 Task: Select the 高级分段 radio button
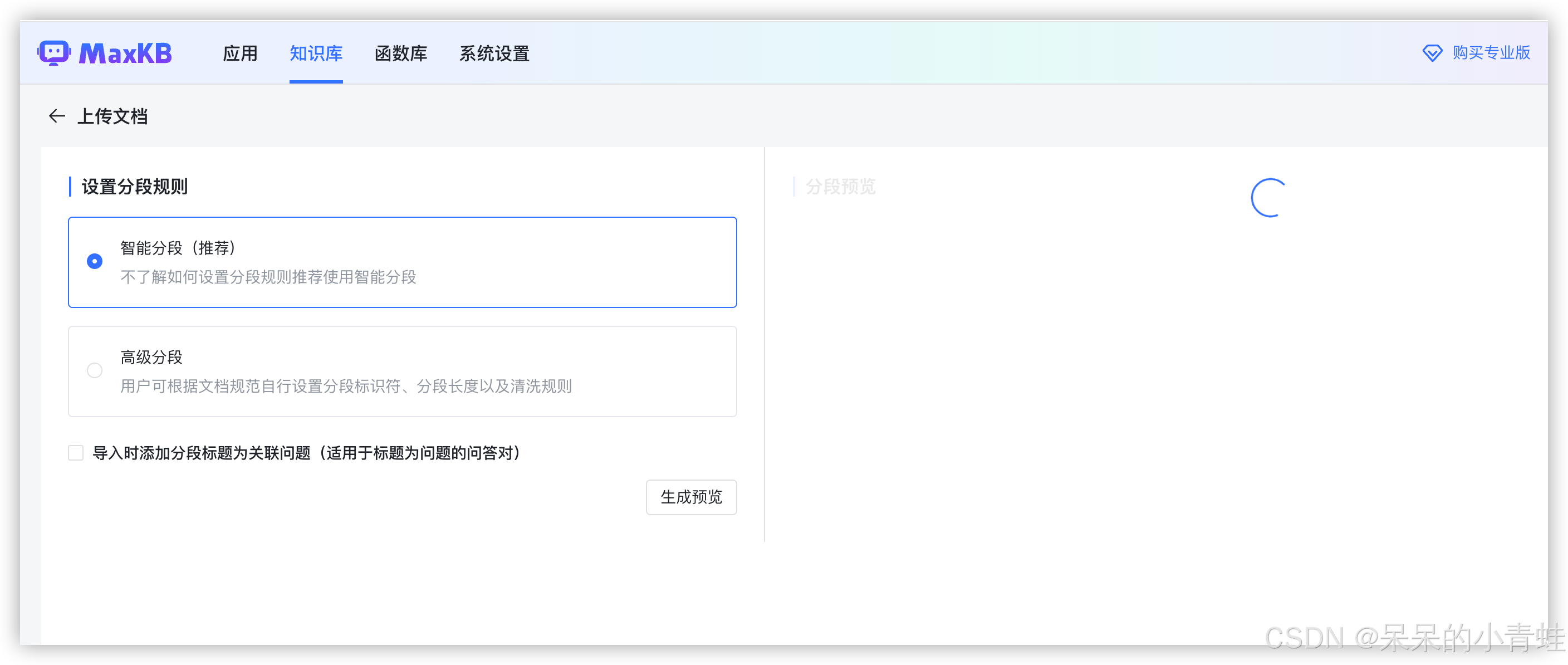94,370
